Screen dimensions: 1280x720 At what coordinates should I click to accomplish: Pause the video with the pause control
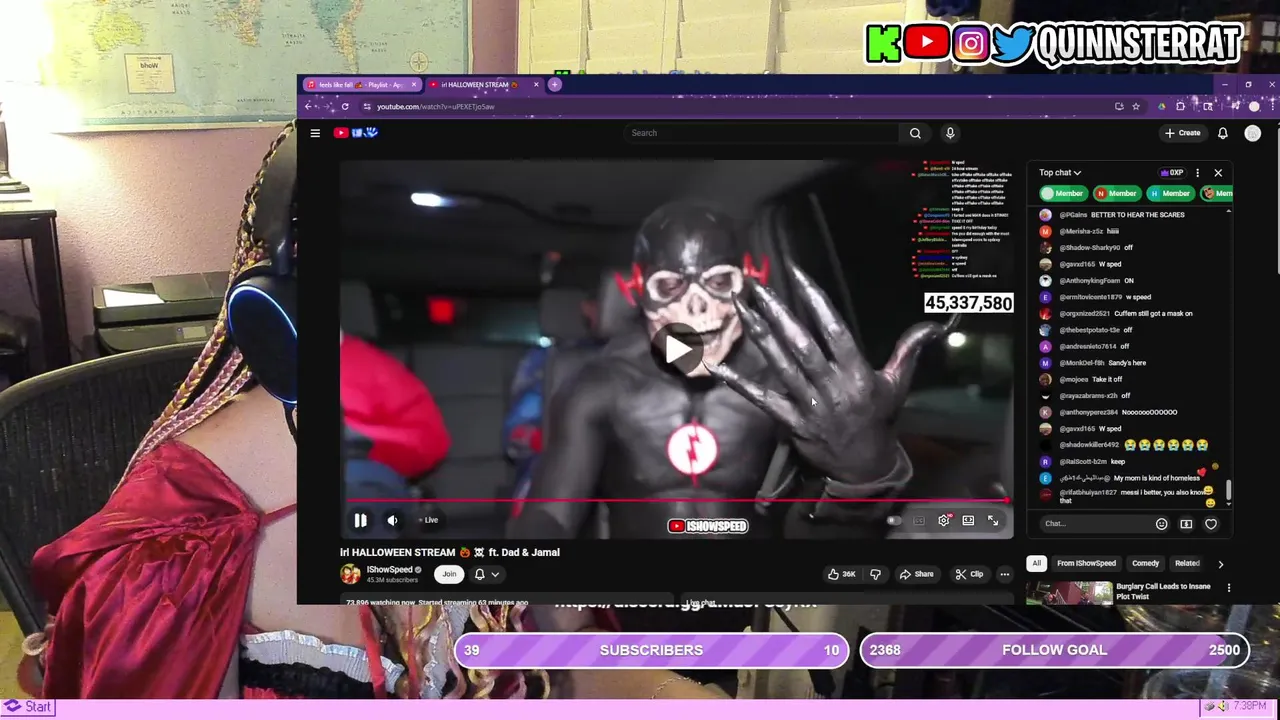point(360,520)
